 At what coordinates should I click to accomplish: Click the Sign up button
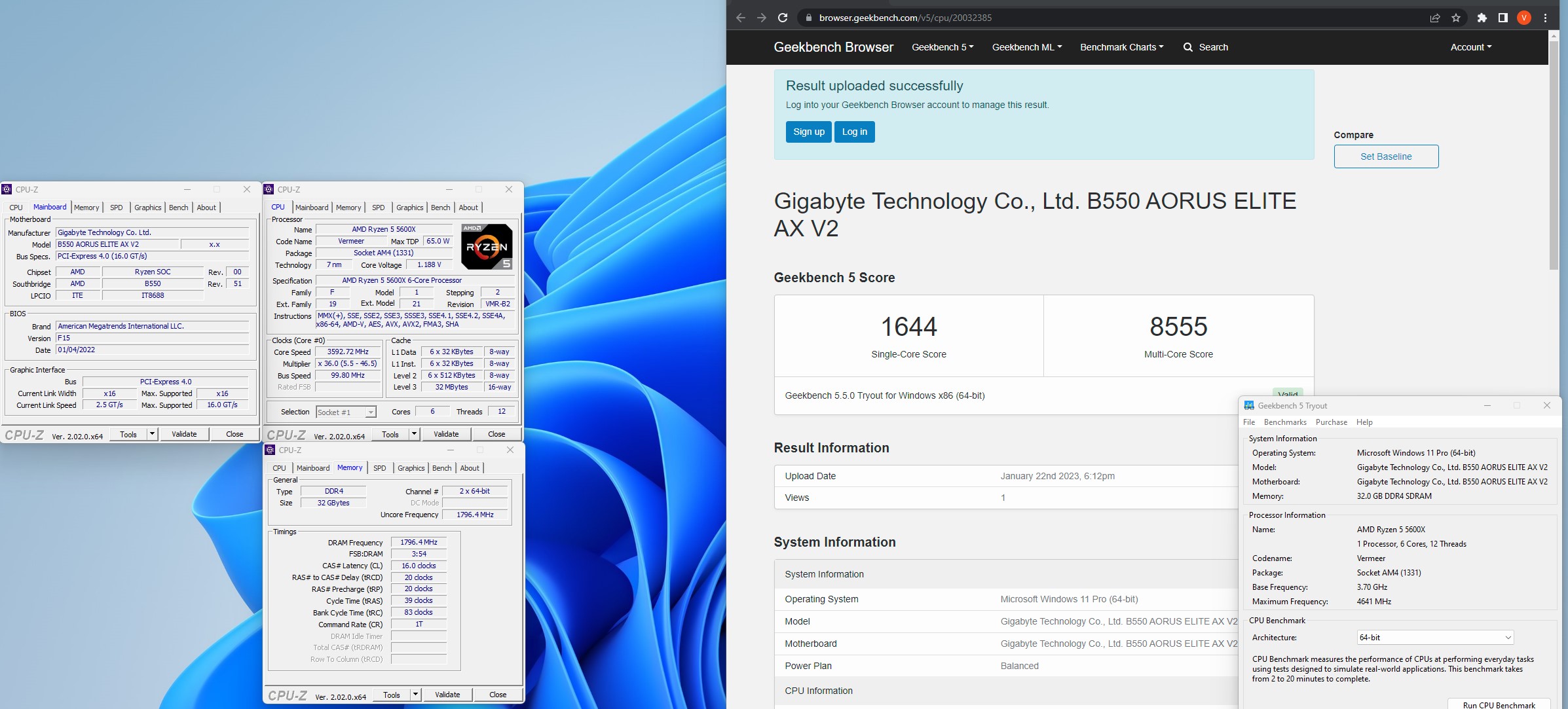click(x=809, y=132)
